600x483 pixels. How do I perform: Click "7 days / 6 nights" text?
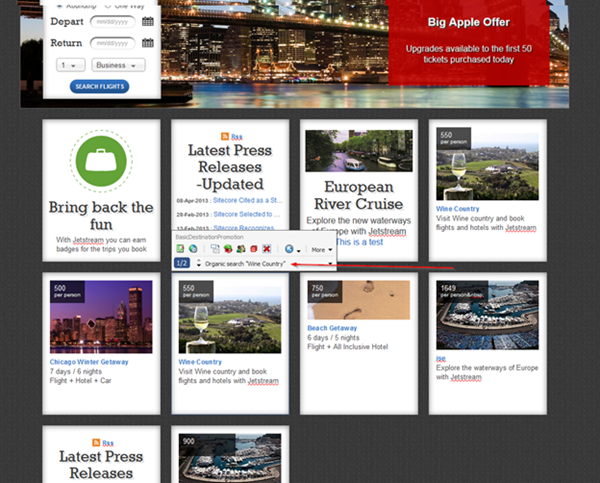(x=76, y=371)
